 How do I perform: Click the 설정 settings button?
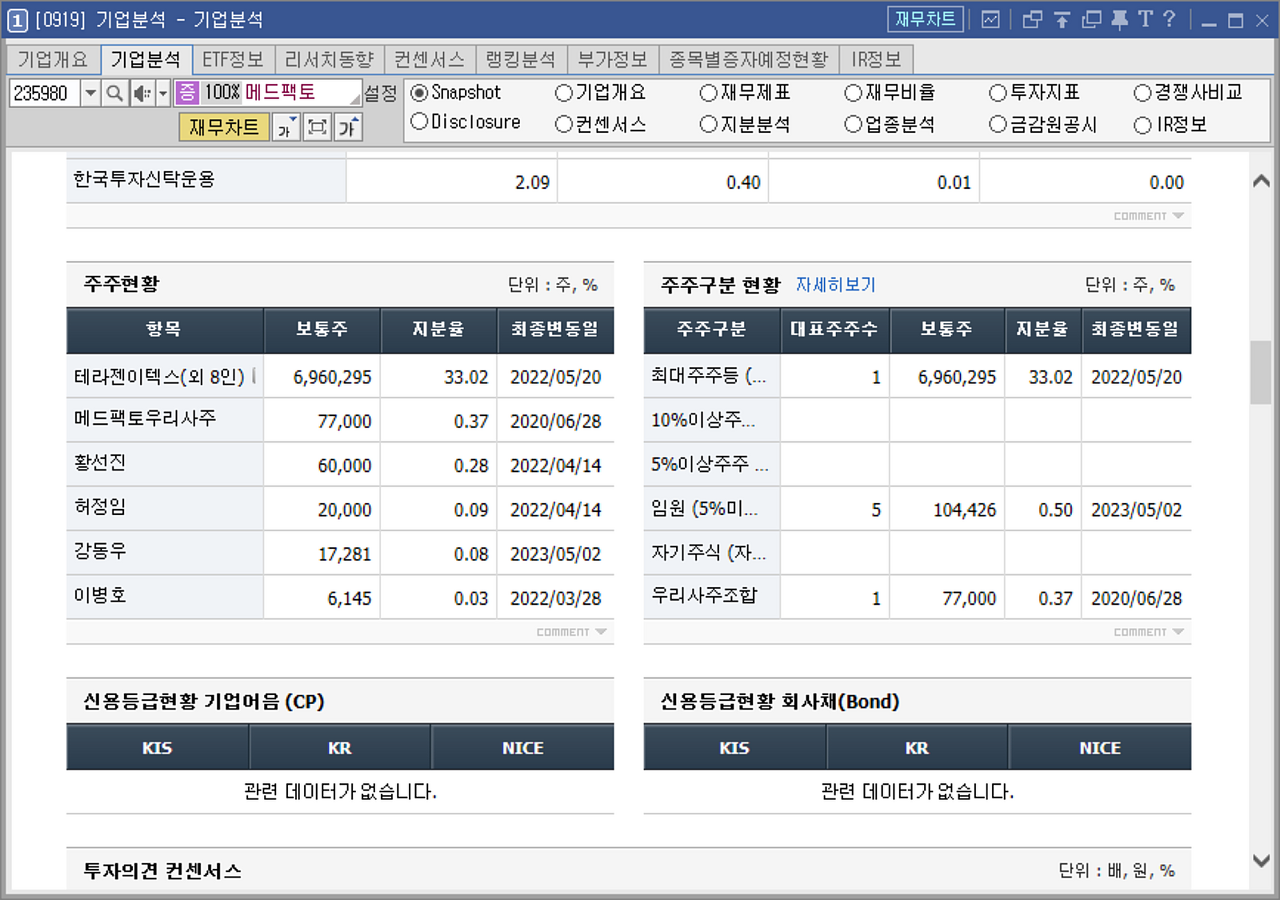click(380, 93)
